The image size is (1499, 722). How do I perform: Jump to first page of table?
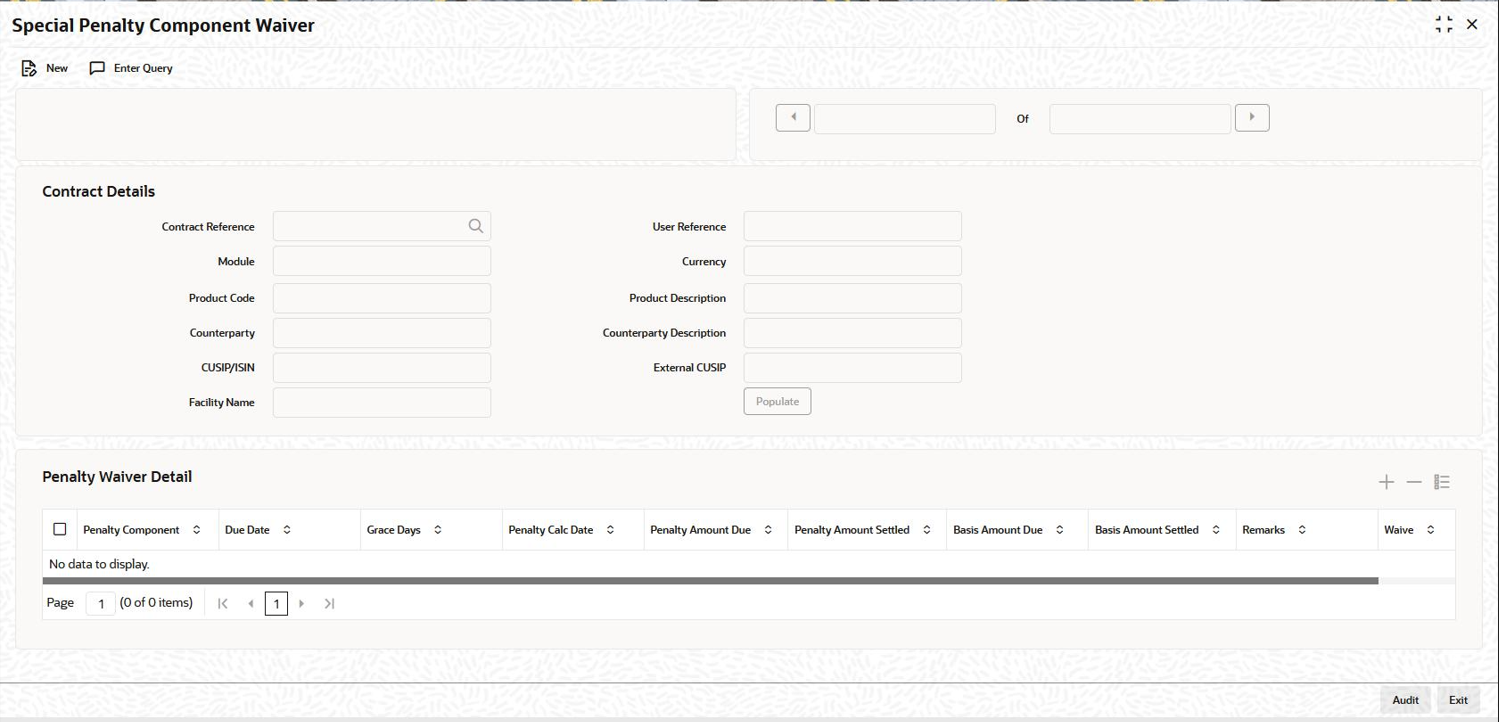223,603
